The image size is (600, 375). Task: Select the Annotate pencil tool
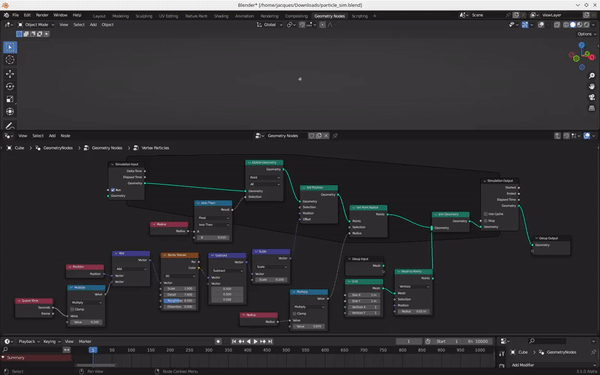point(10,125)
